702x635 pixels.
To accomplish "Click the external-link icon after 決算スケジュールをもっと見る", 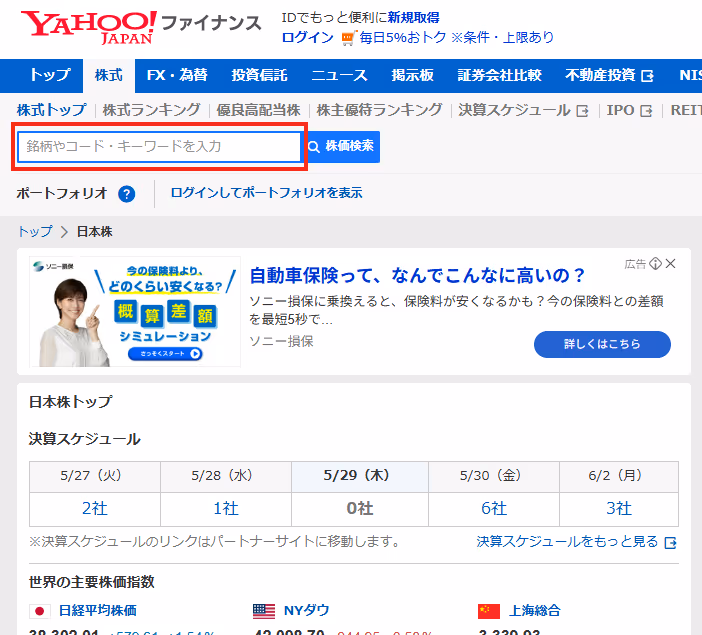I will pyautogui.click(x=671, y=543).
